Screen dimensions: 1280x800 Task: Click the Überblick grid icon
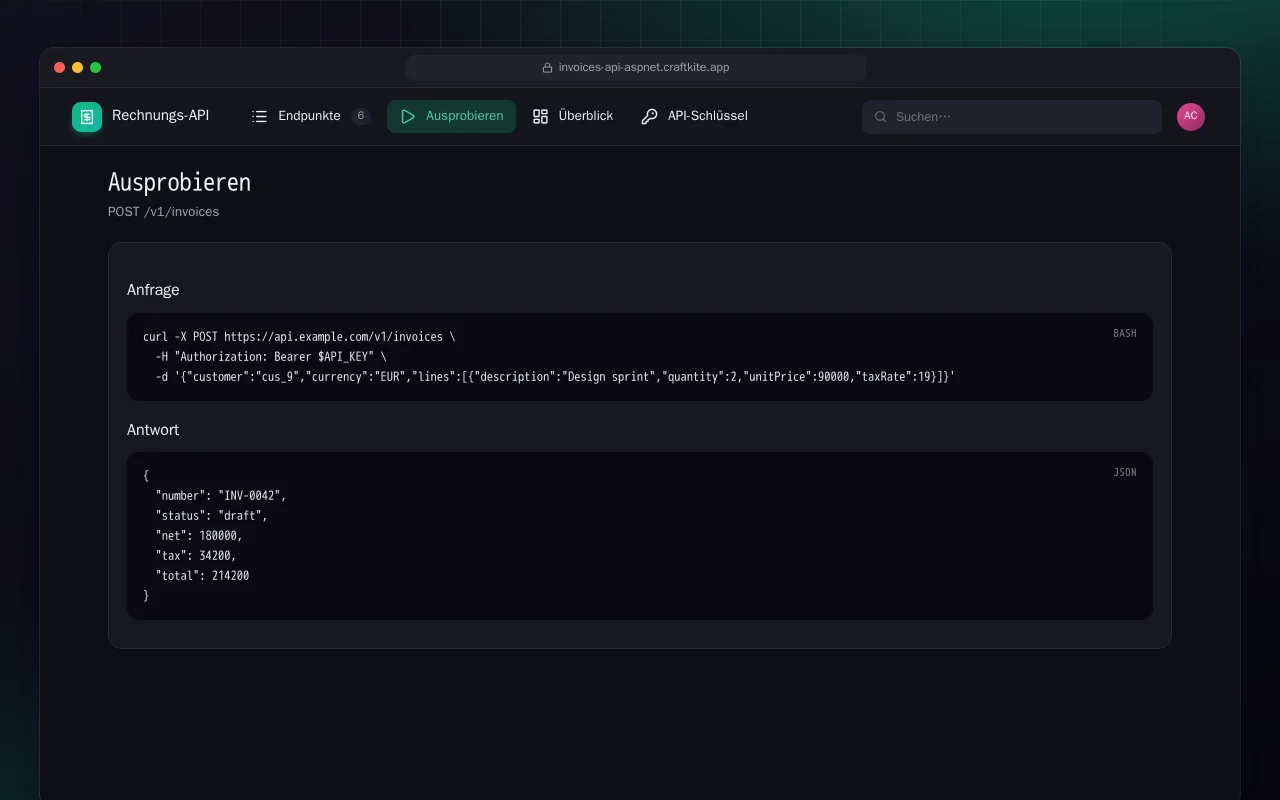tap(540, 116)
